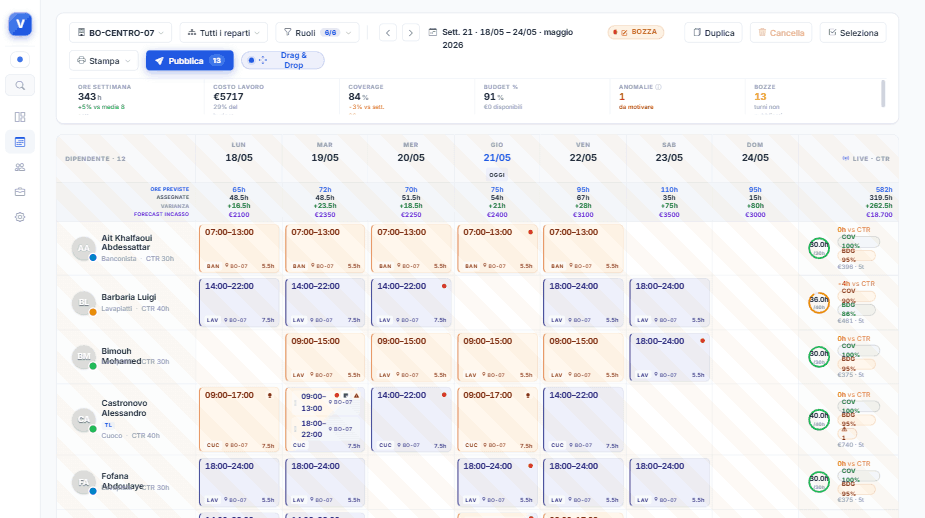This screenshot has height=518, width=925.
Task: Click the Coverage 84 % value
Action: [358, 97]
